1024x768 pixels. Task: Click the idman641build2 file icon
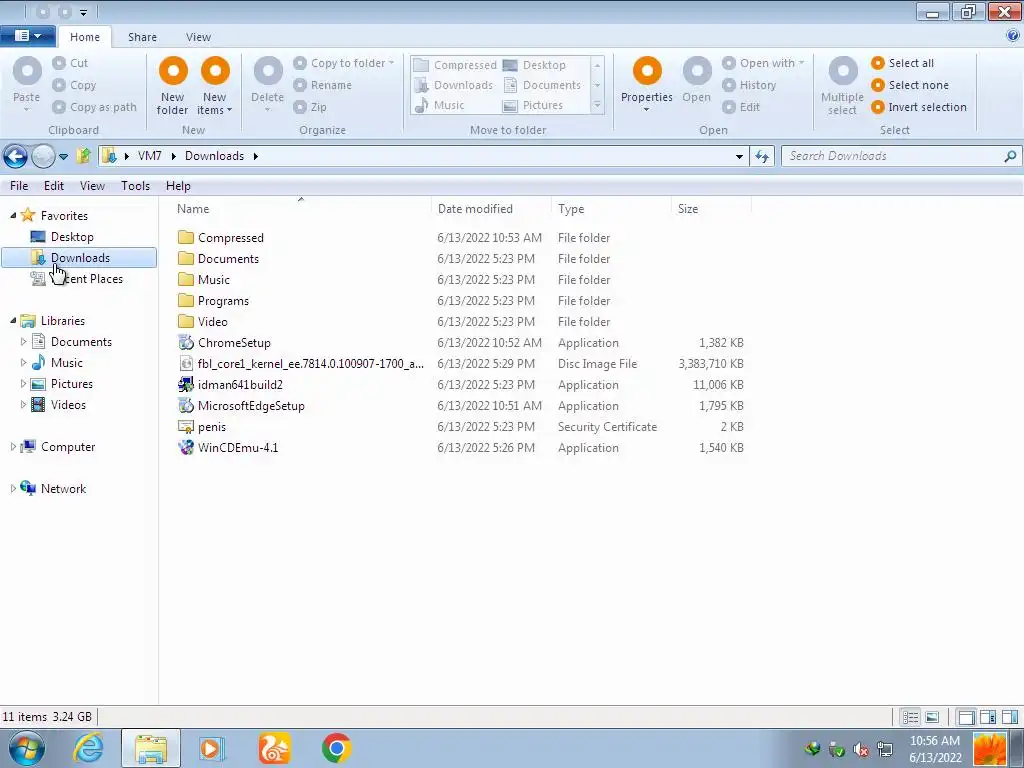click(186, 385)
